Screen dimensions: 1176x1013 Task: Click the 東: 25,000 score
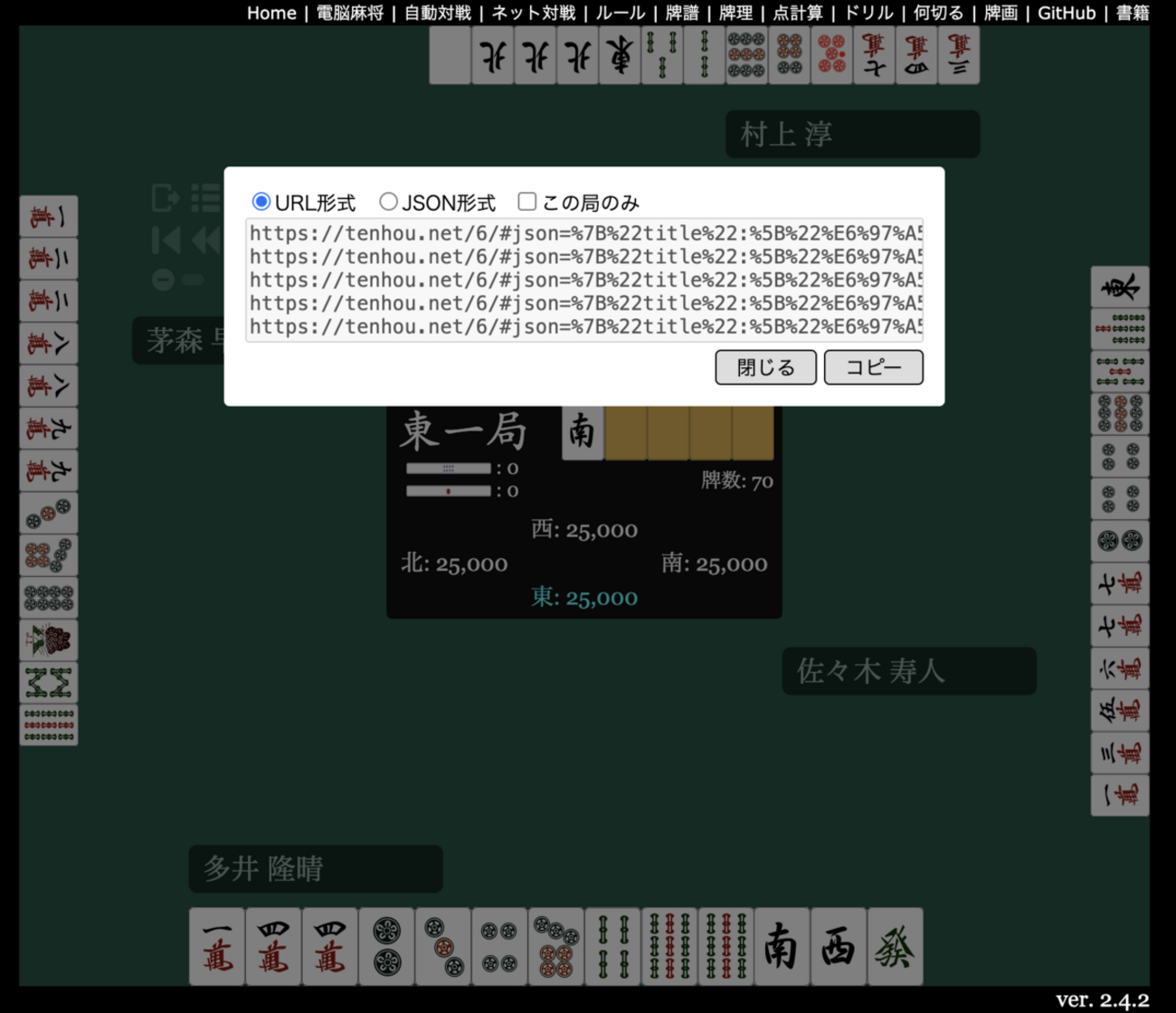[x=584, y=597]
